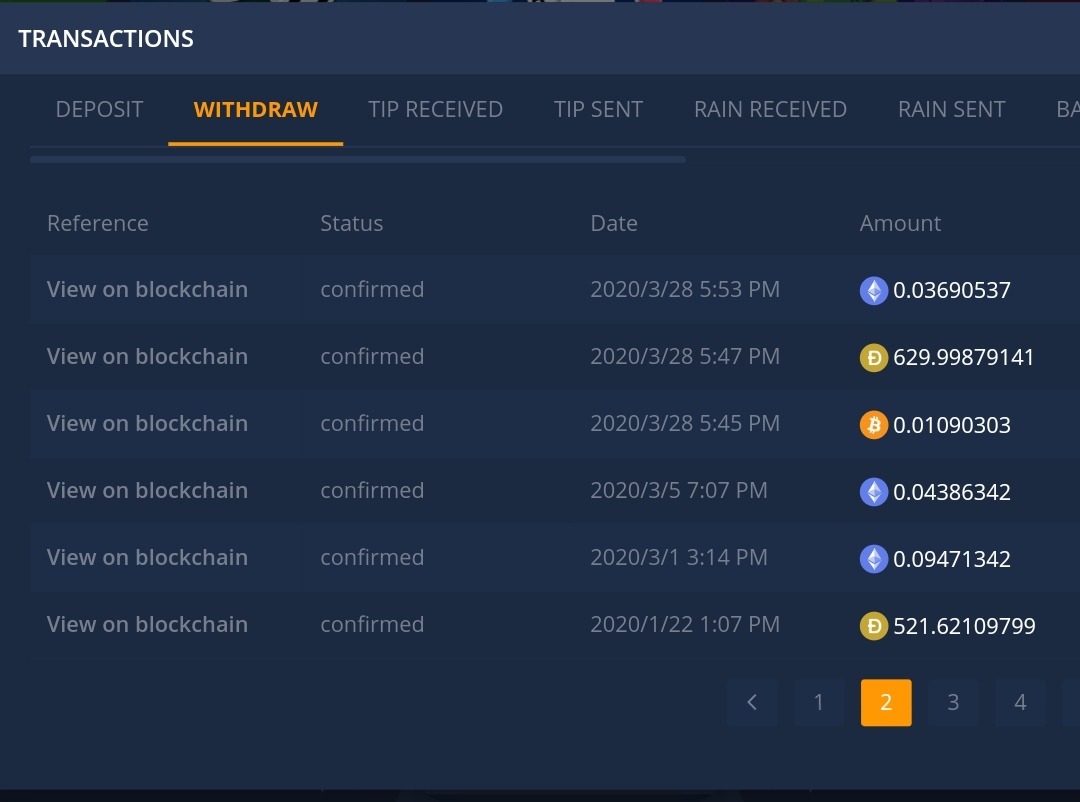The width and height of the screenshot is (1080, 802).
Task: Click Ethereum icon beside 0.03690537 amount
Action: pyautogui.click(x=874, y=291)
